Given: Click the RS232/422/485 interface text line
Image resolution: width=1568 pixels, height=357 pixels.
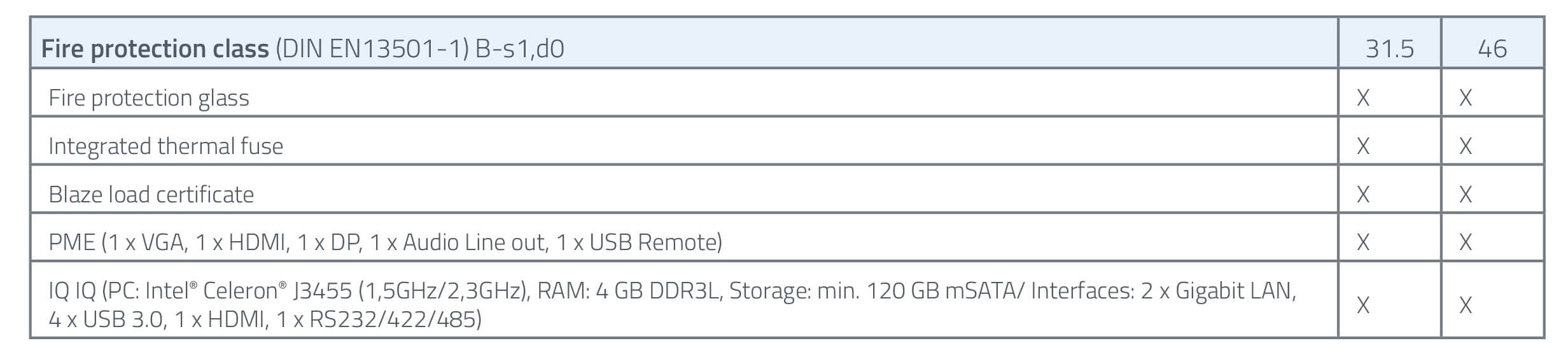Looking at the screenshot, I should [x=265, y=319].
